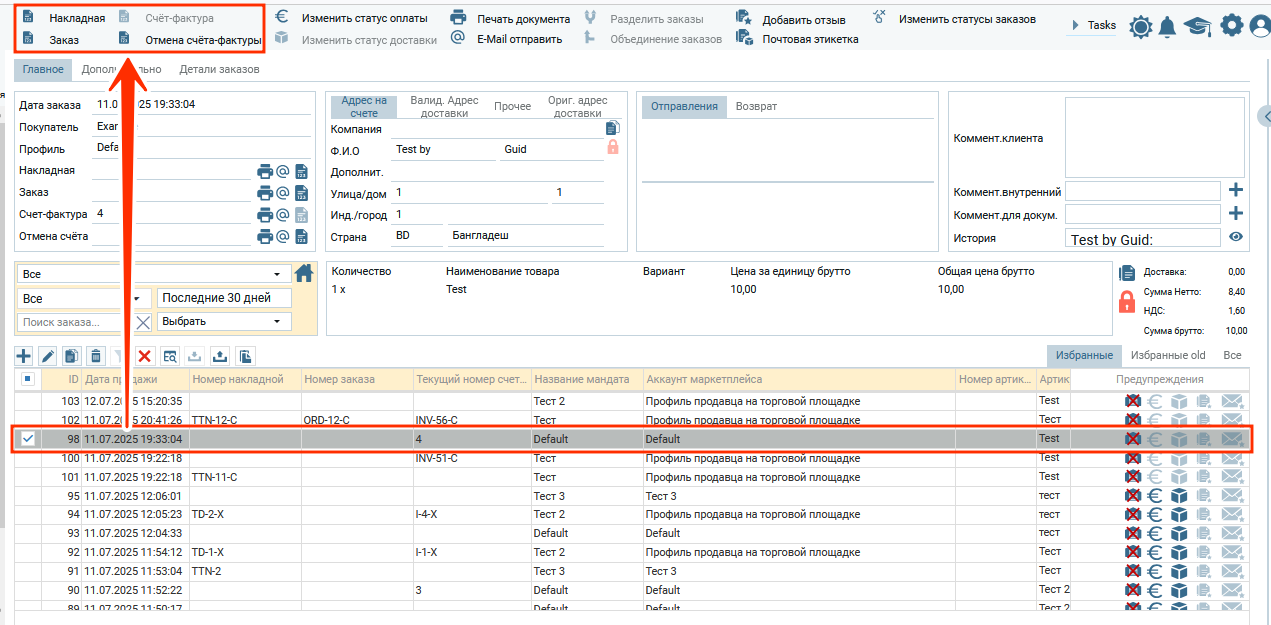This screenshot has width=1271, height=625.
Task: Open the top wide Все filter dropdown
Action: [x=150, y=274]
